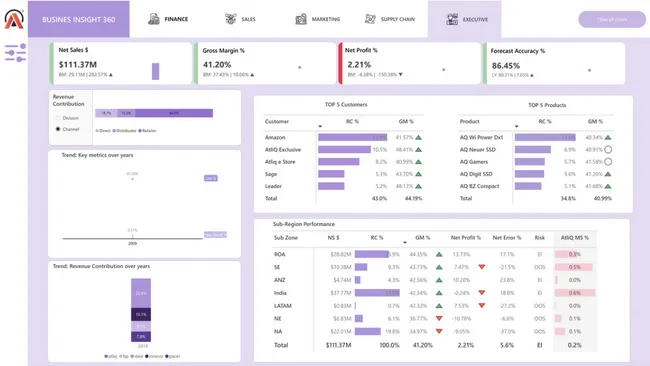Image resolution: width=650 pixels, height=366 pixels.
Task: Click the Distributor segment in revenue bar
Action: (126, 113)
